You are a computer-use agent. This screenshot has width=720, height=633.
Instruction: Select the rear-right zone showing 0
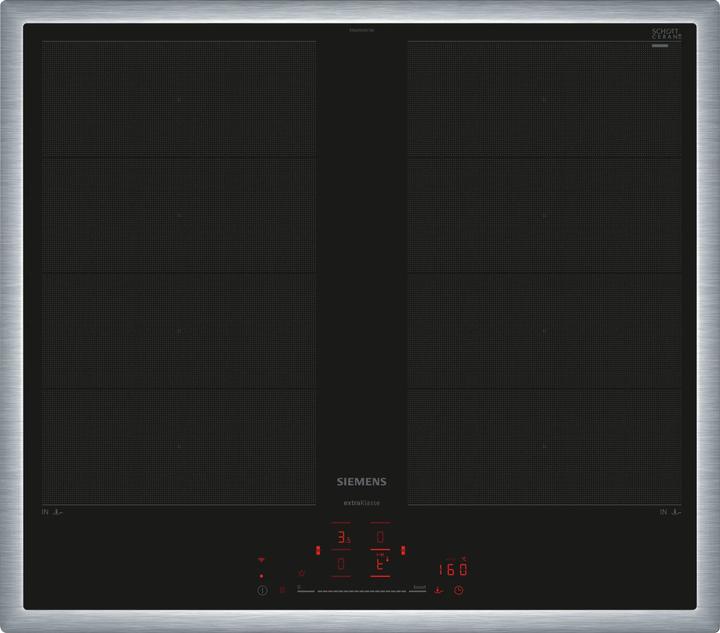[380, 538]
